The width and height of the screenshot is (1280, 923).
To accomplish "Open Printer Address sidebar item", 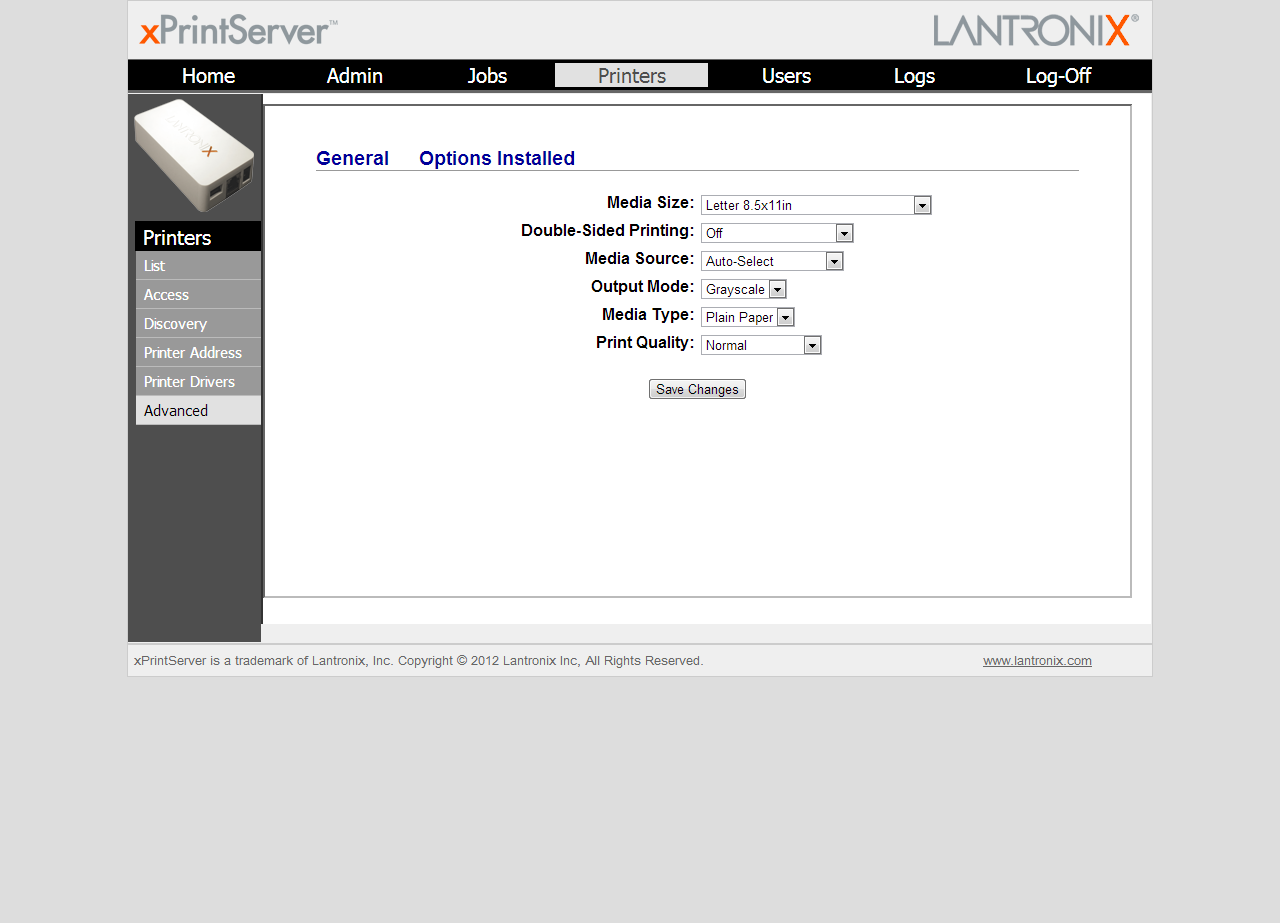I will point(198,353).
